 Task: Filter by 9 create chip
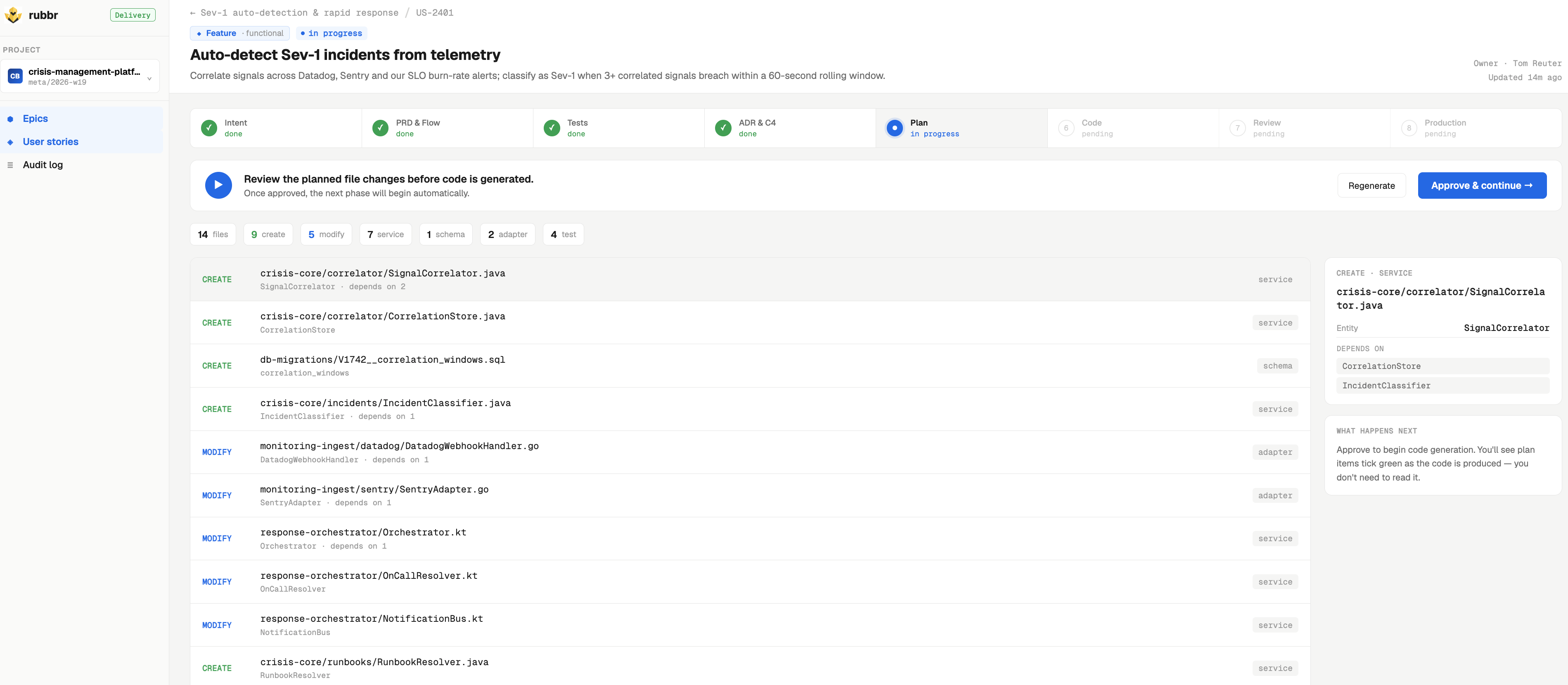point(268,234)
